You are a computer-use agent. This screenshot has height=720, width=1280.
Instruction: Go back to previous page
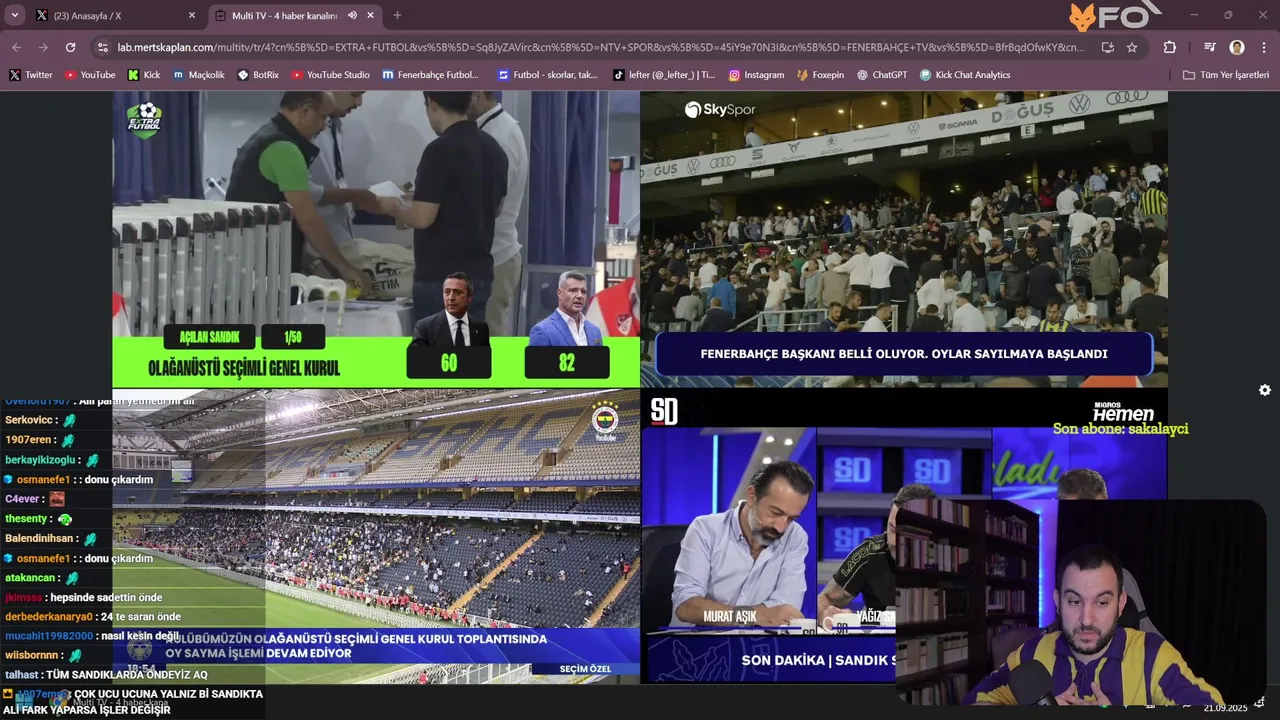pos(16,47)
